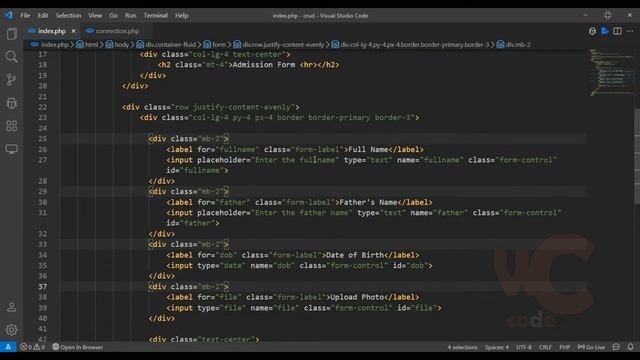Open the Manage gear icon
The height and width of the screenshot is (360, 640).
[x=11, y=329]
